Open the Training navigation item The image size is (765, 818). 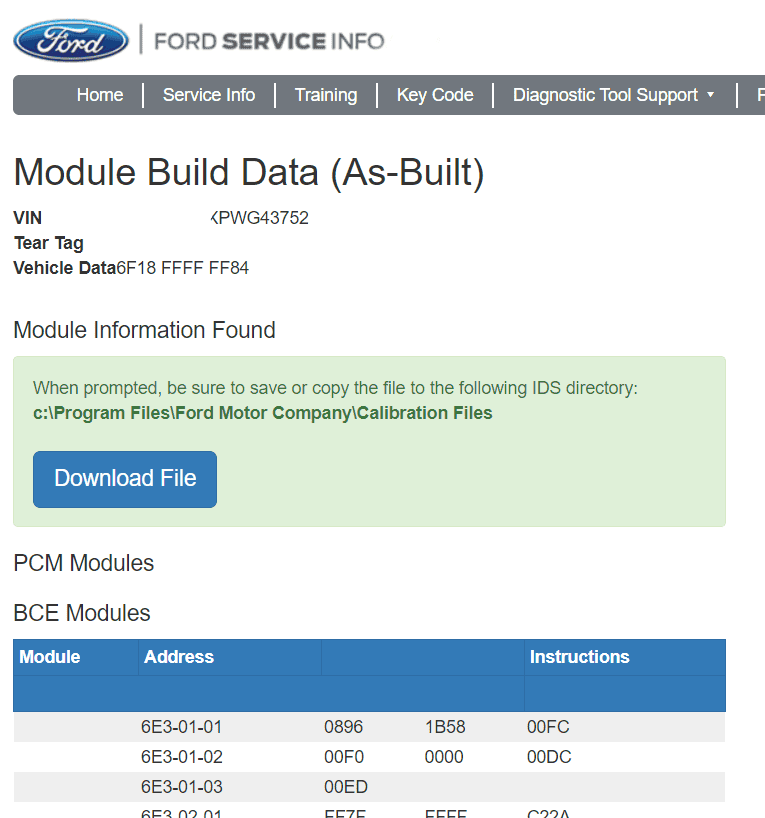click(326, 95)
